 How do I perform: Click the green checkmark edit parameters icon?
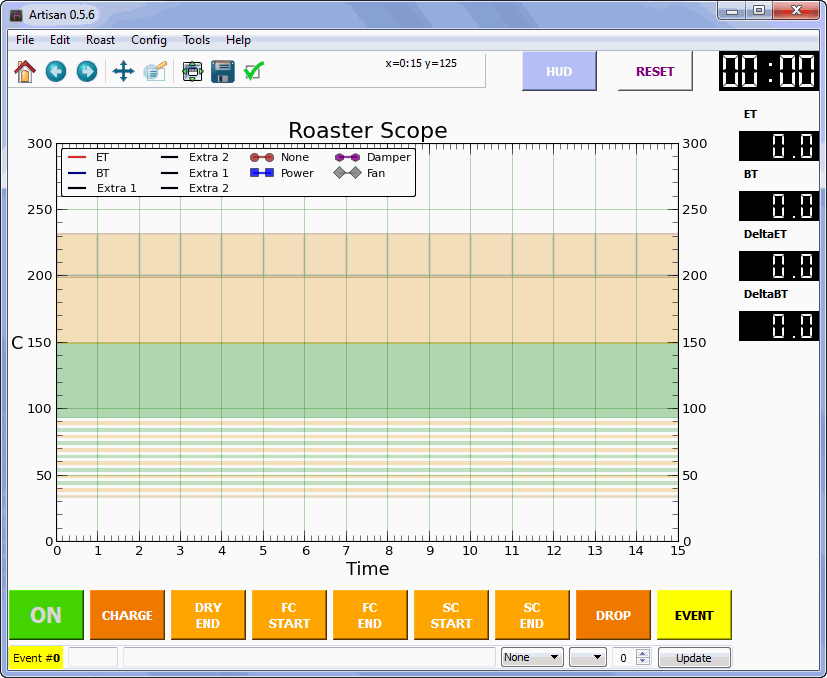(x=253, y=71)
